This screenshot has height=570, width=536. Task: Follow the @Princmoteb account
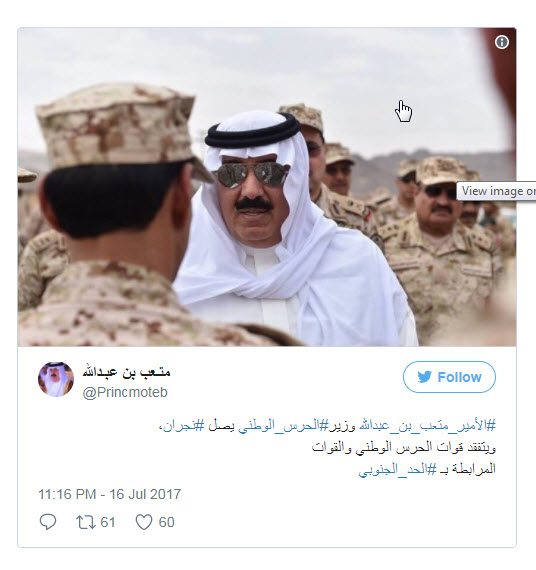[x=449, y=377]
